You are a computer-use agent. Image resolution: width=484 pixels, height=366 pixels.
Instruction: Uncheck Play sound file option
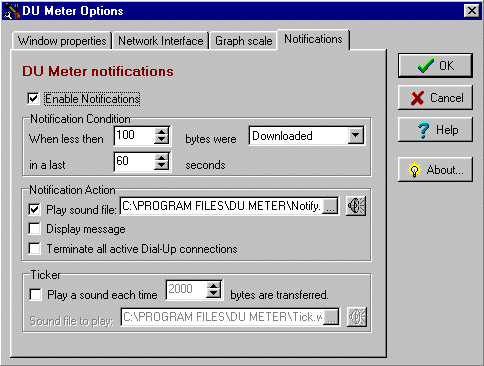coord(35,209)
